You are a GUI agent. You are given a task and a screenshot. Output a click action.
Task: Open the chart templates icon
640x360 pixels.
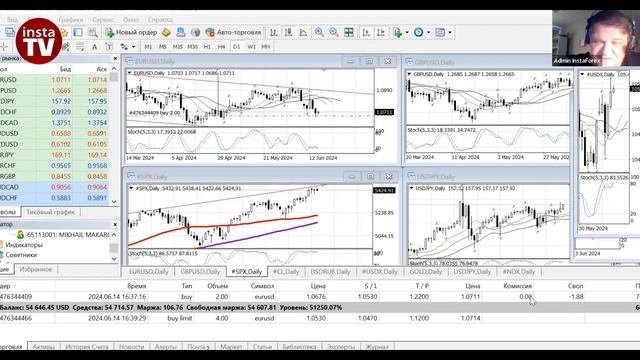tap(440, 32)
